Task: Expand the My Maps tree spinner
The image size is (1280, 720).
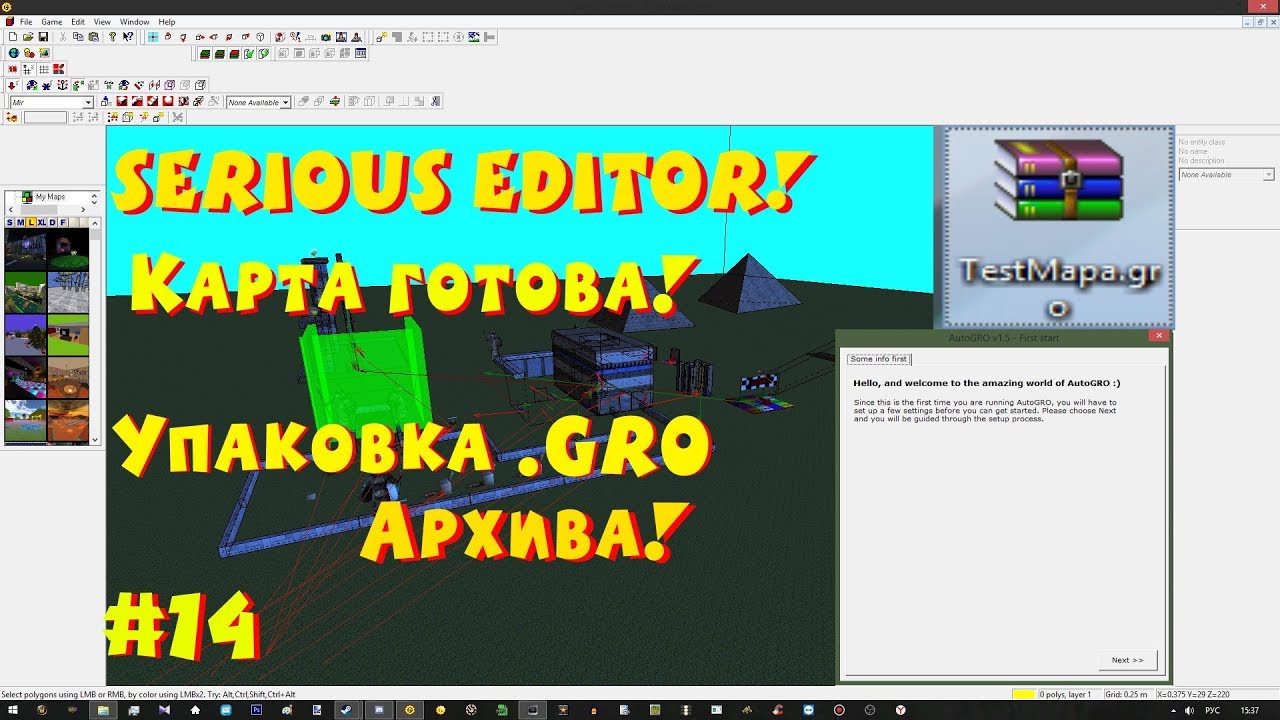Action: tap(95, 197)
